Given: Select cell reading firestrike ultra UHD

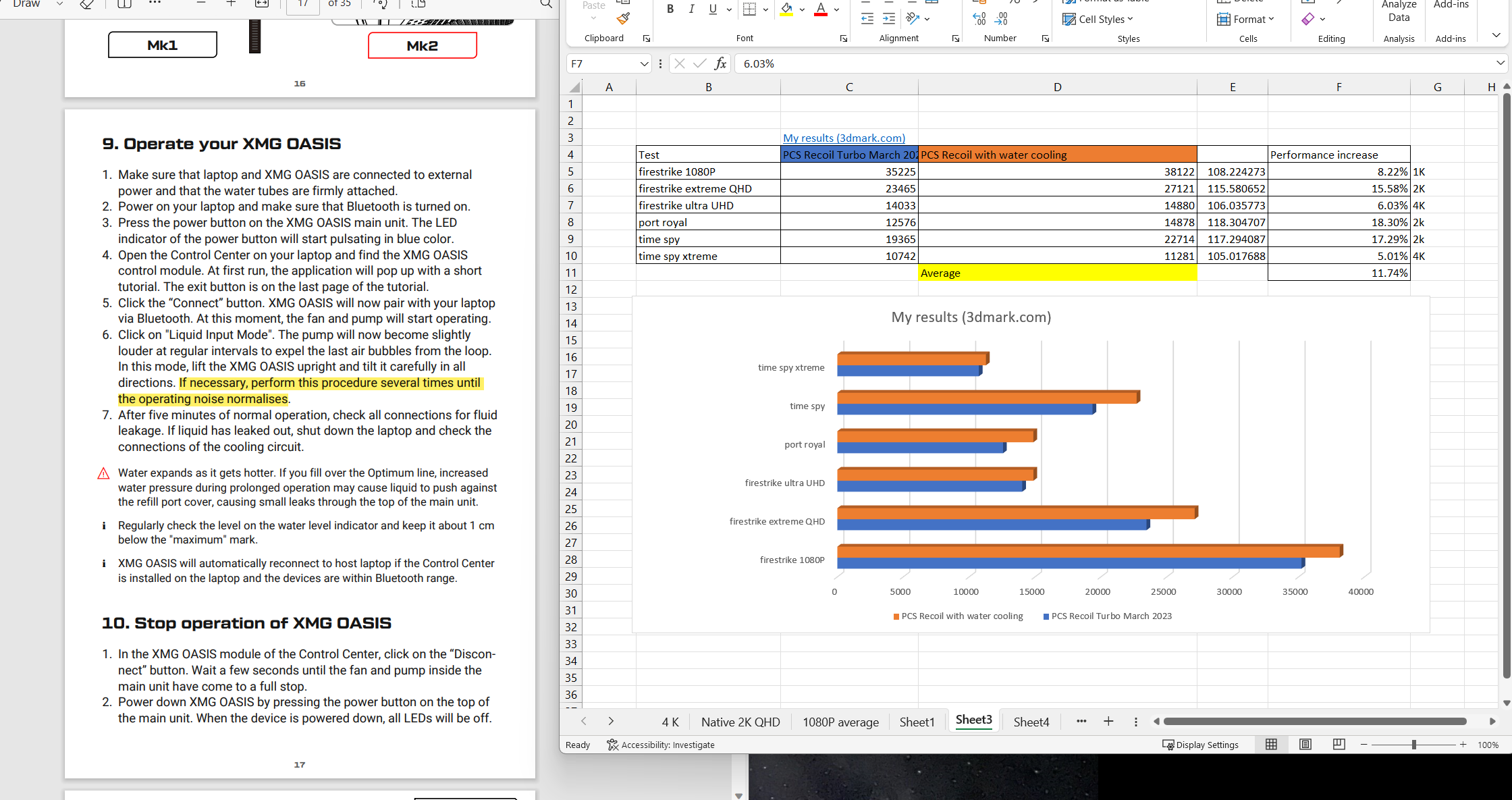Looking at the screenshot, I should pyautogui.click(x=708, y=205).
